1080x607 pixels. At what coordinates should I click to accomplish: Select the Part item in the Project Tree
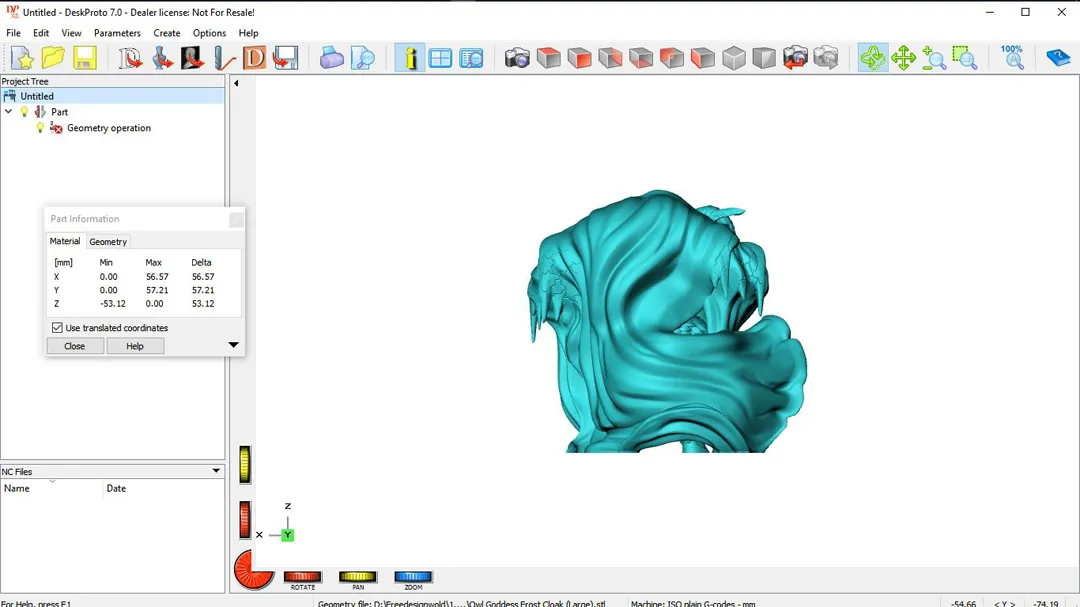coord(59,112)
